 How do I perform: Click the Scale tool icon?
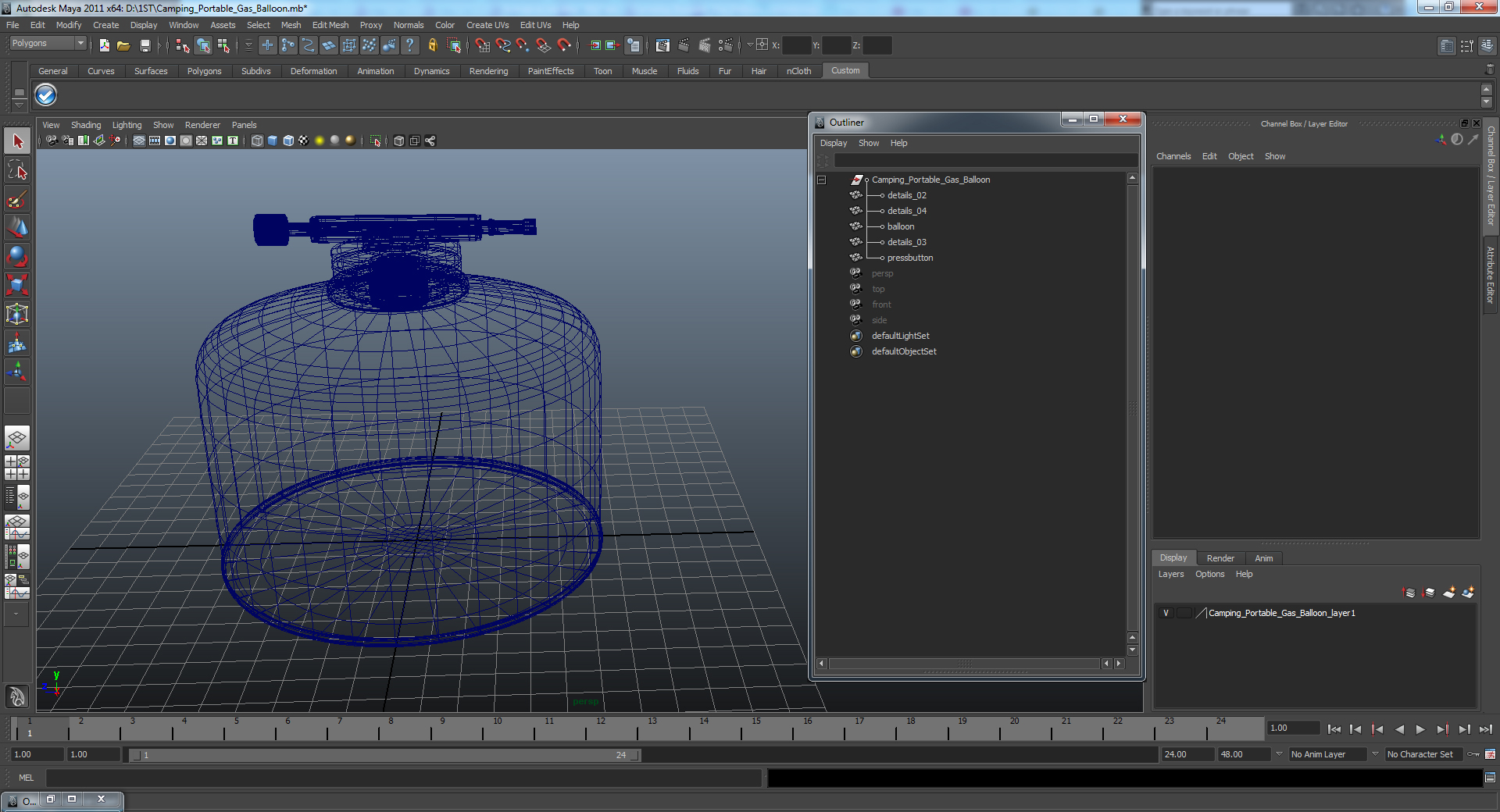click(x=17, y=286)
